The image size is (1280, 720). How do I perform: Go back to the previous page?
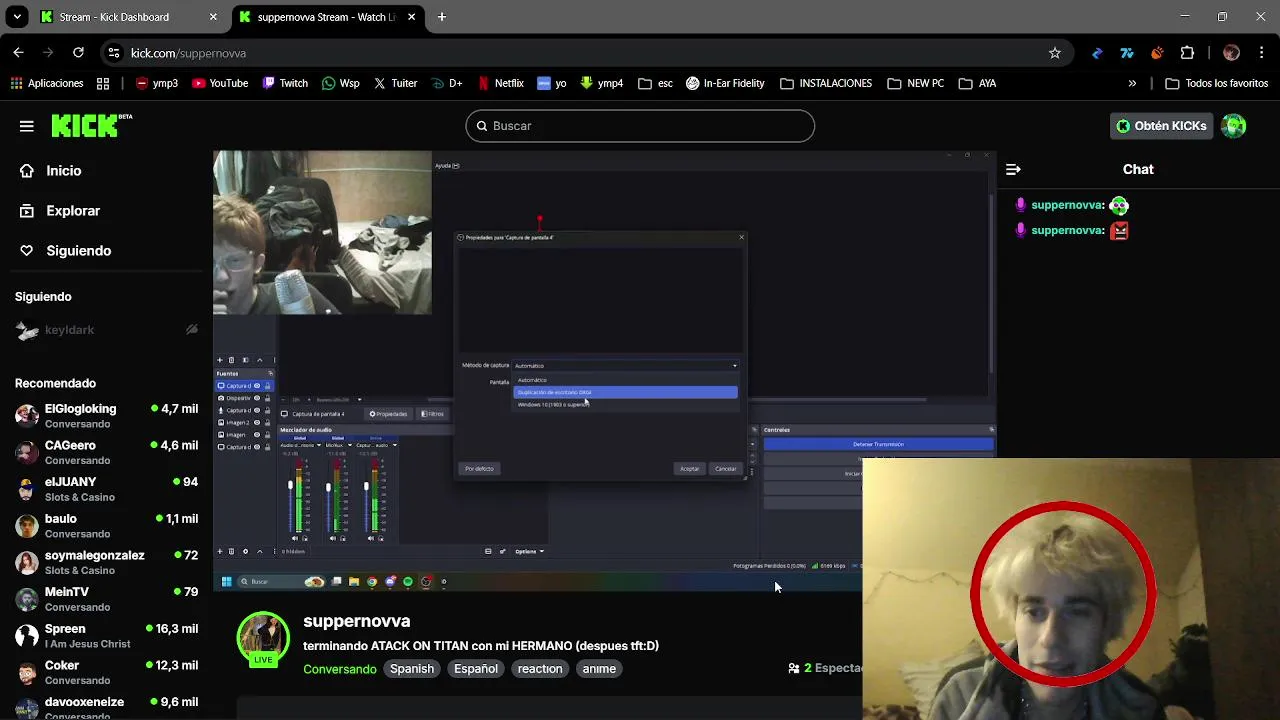pyautogui.click(x=18, y=53)
